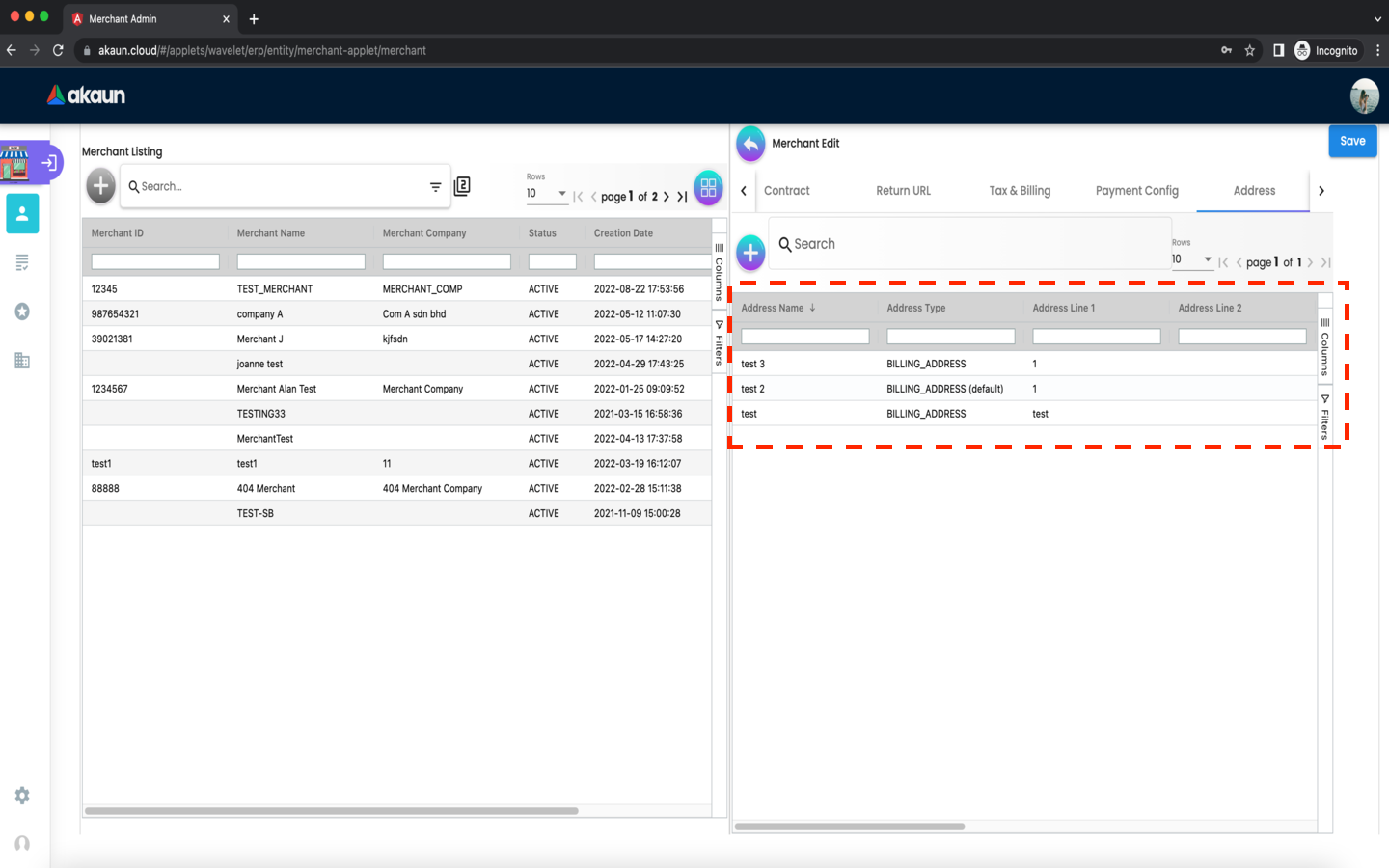Go to next page of merchants
Image resolution: width=1389 pixels, height=868 pixels.
(667, 197)
